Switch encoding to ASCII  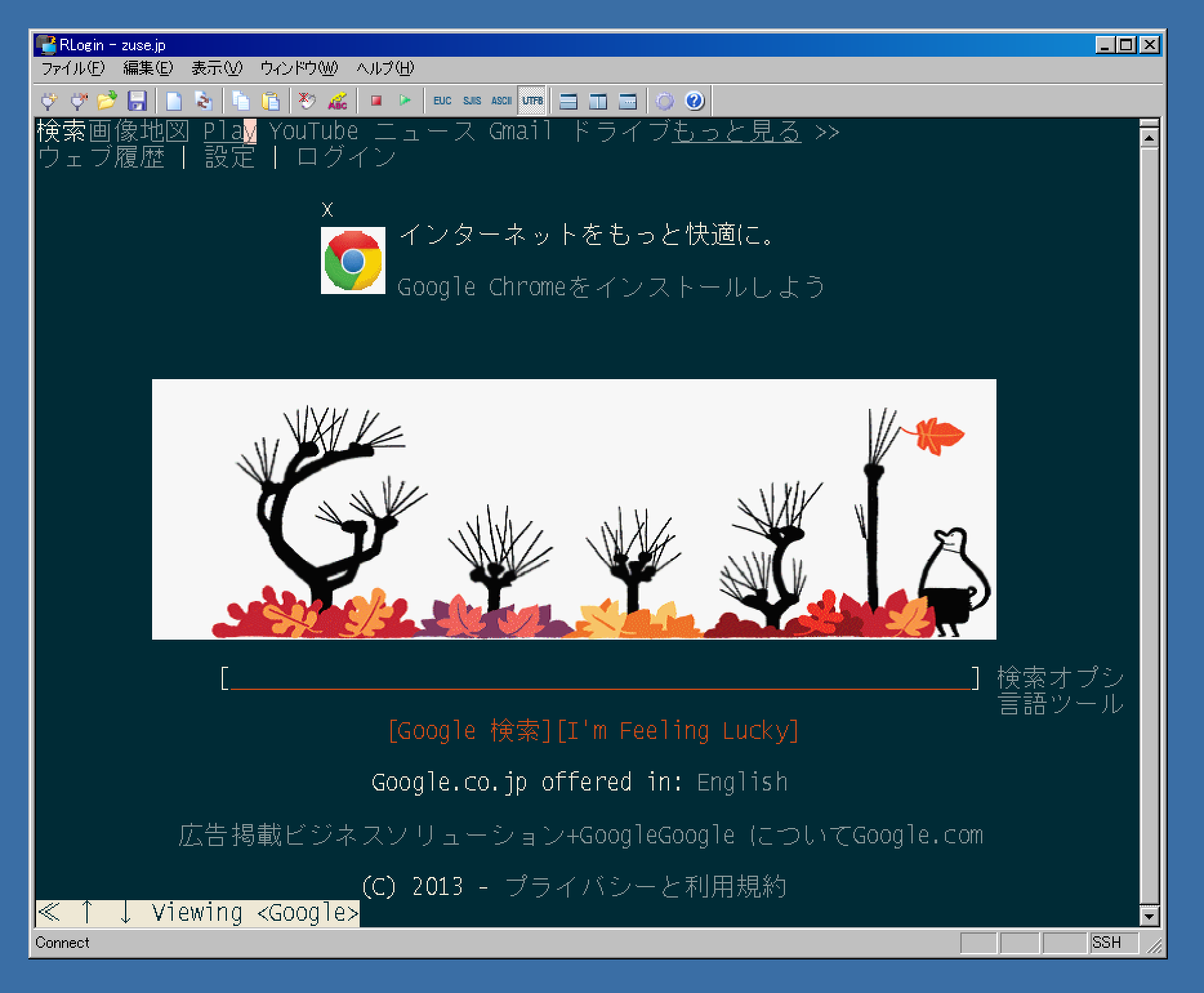(501, 101)
